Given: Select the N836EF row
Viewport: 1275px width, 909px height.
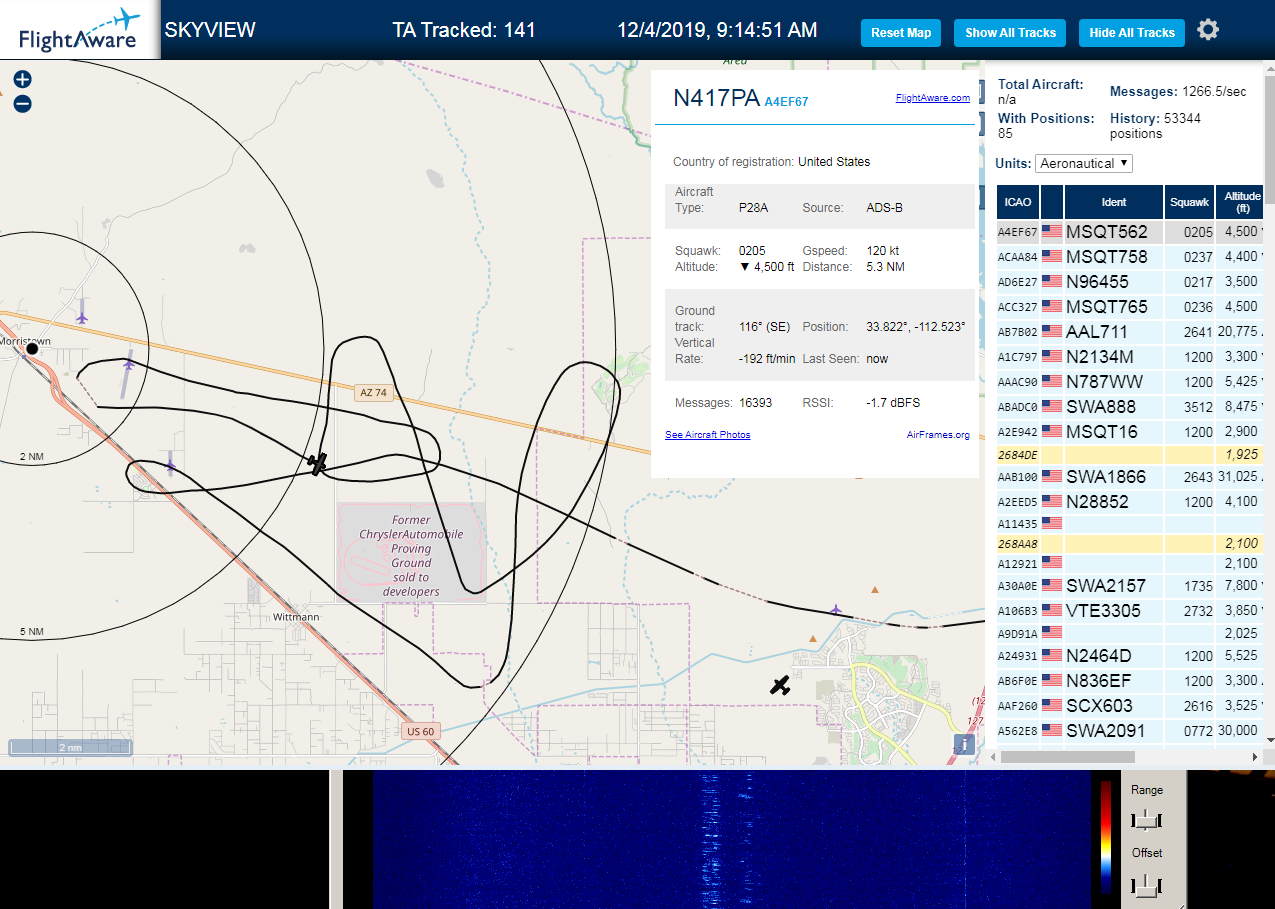Looking at the screenshot, I should pos(1130,681).
